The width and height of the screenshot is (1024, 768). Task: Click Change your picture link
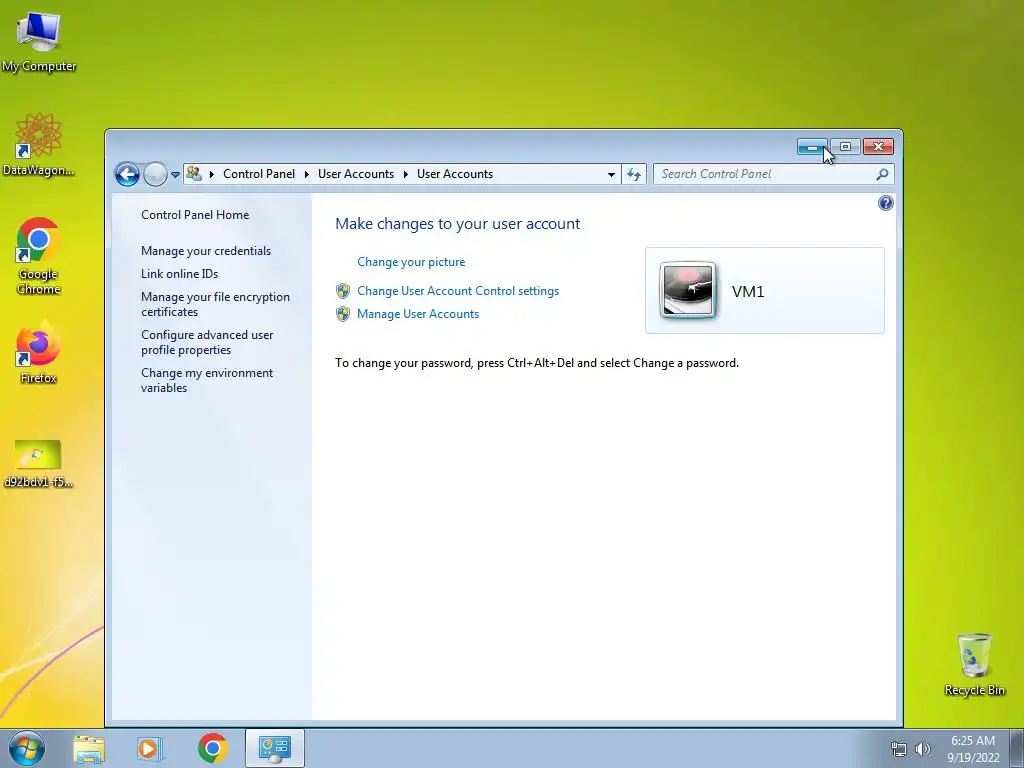coord(411,262)
